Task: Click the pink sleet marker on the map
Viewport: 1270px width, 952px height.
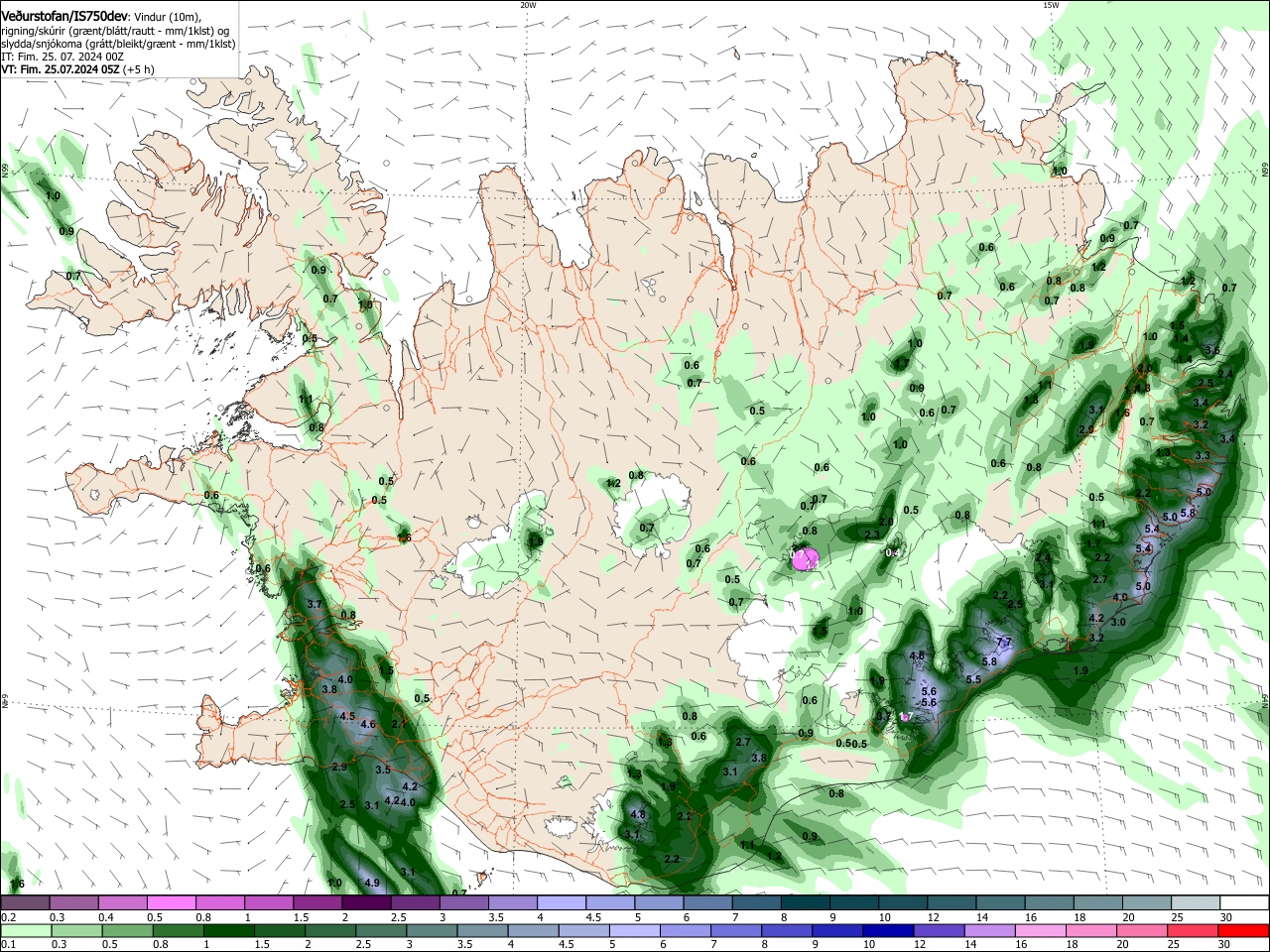Action: (x=806, y=559)
